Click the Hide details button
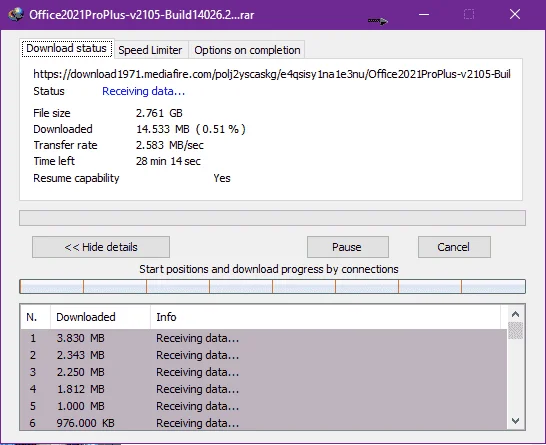 101,247
